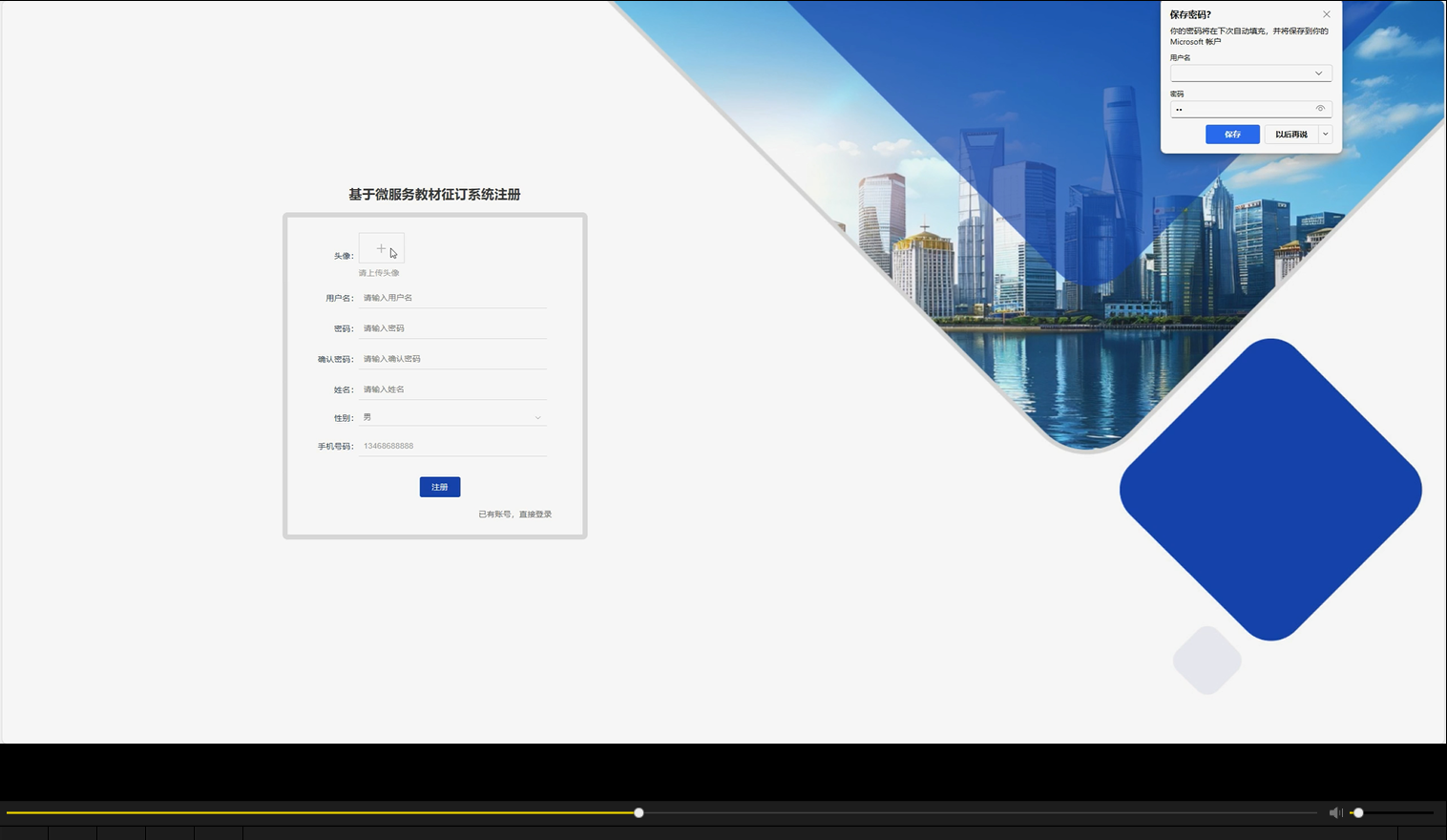This screenshot has width=1447, height=840.
Task: Click the volume slider near the speaker icon
Action: pos(1359,812)
